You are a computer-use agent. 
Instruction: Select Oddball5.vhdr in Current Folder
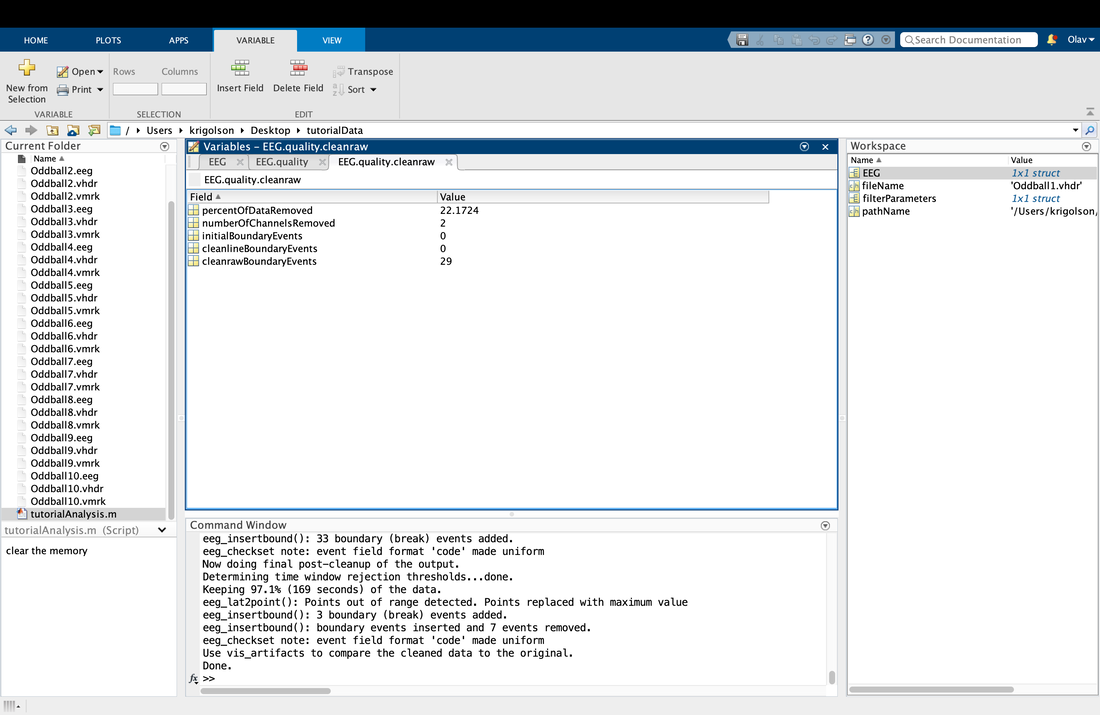[x=64, y=298]
